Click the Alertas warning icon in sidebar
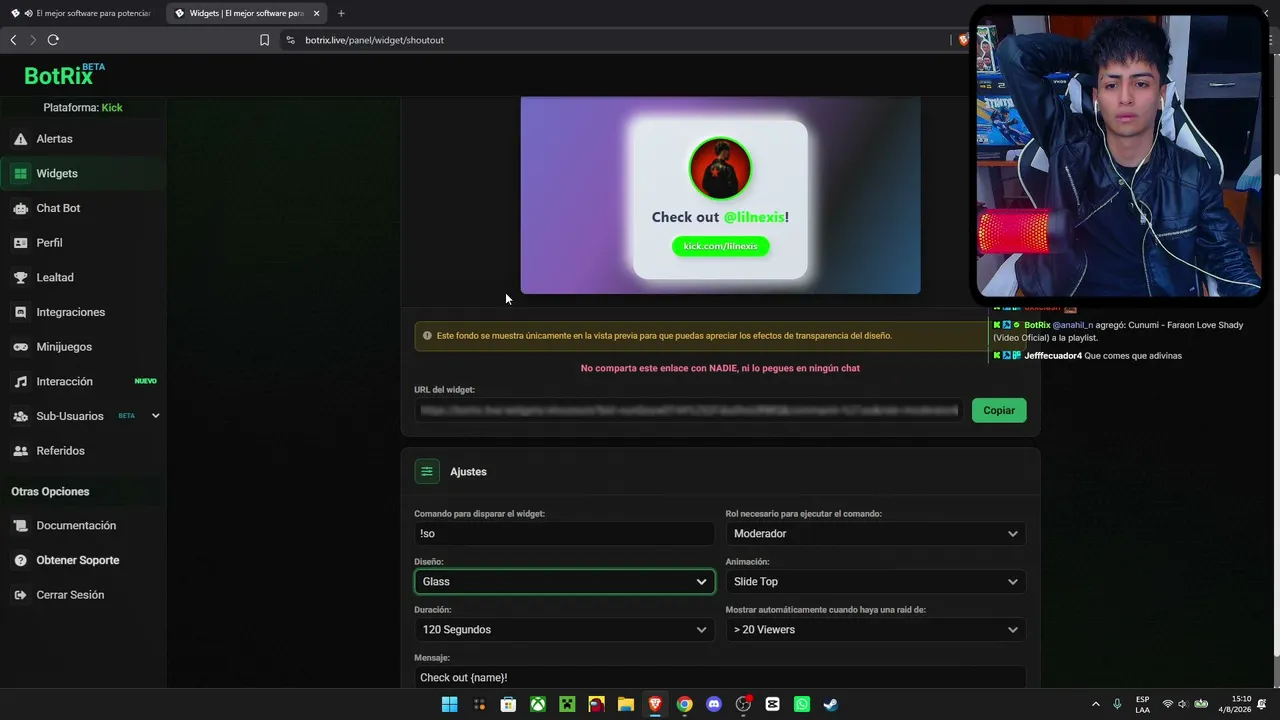The width and height of the screenshot is (1280, 720). pyautogui.click(x=20, y=139)
